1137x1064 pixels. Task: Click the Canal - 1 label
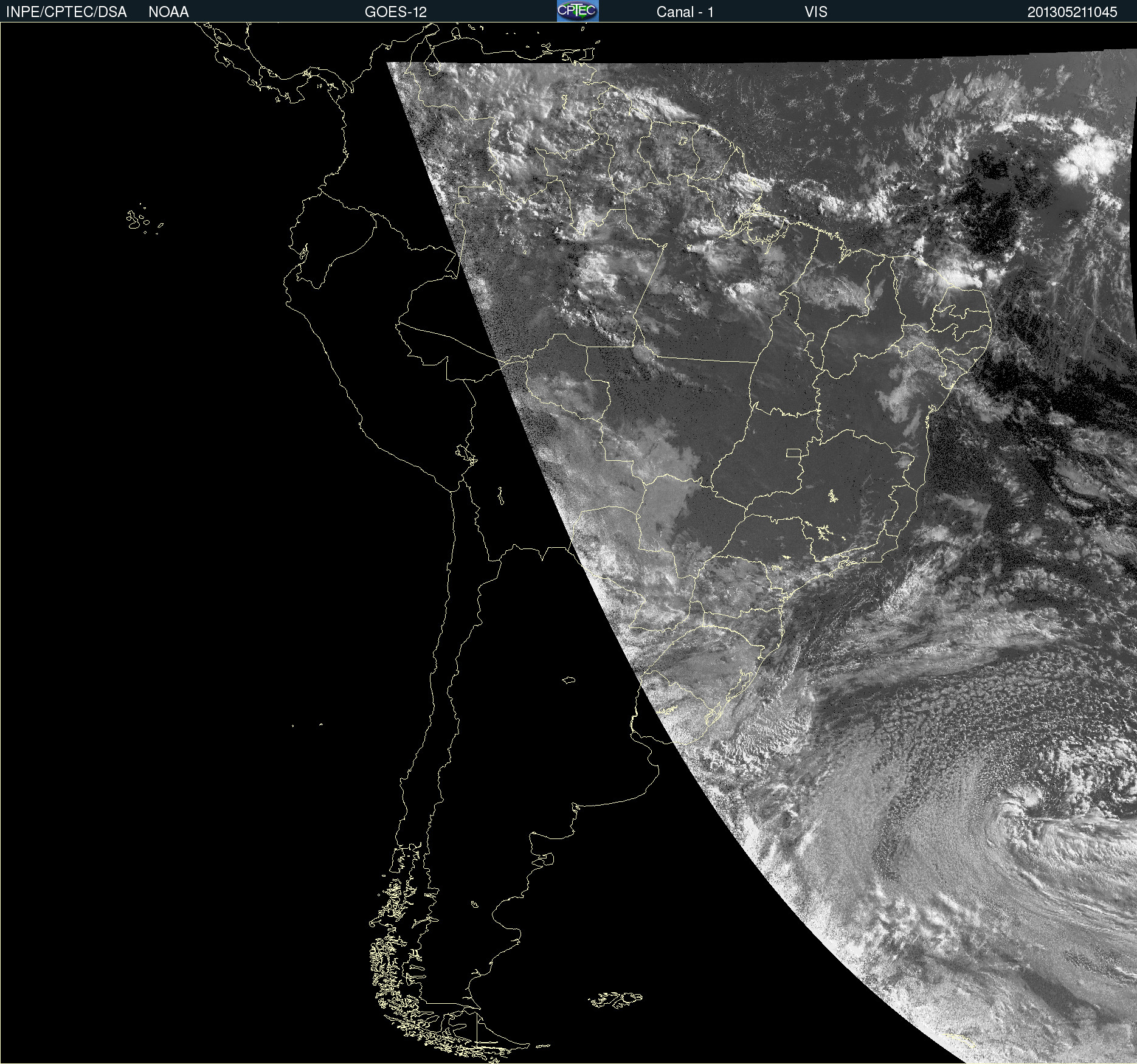(685, 12)
